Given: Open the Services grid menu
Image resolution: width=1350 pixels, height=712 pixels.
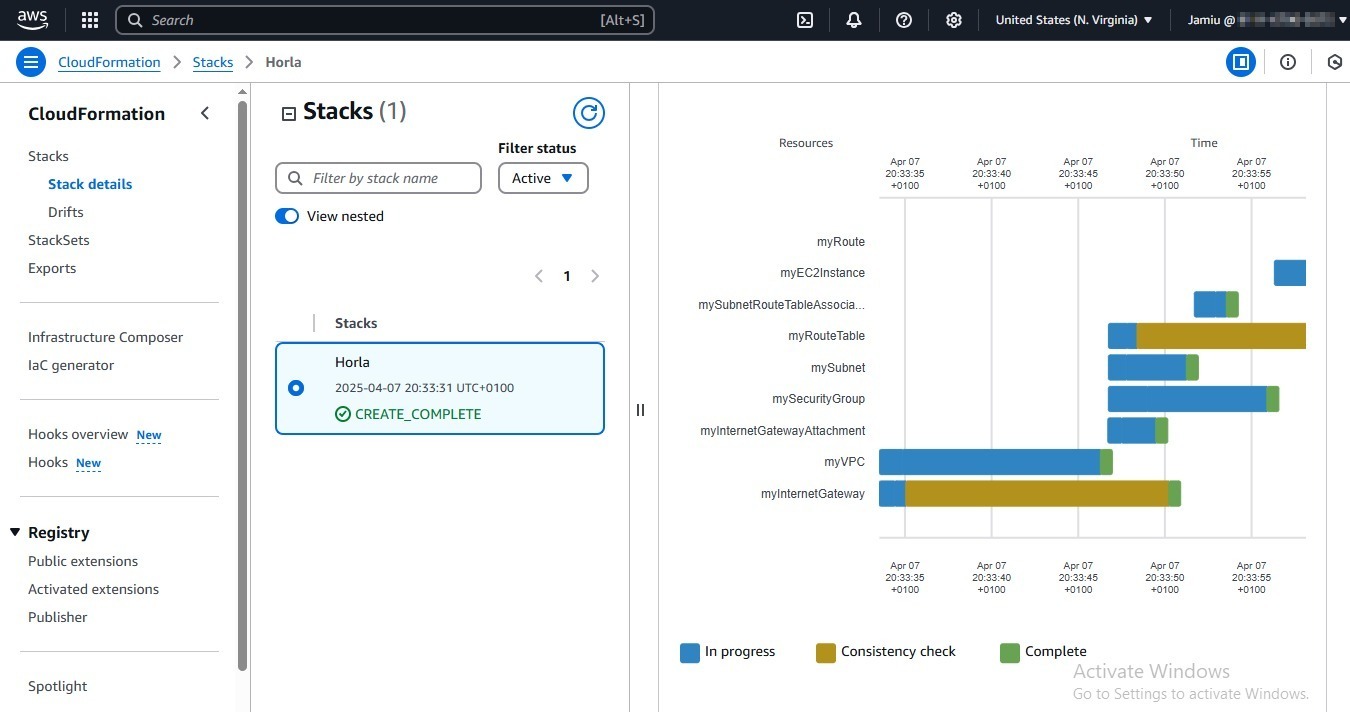Looking at the screenshot, I should point(90,20).
